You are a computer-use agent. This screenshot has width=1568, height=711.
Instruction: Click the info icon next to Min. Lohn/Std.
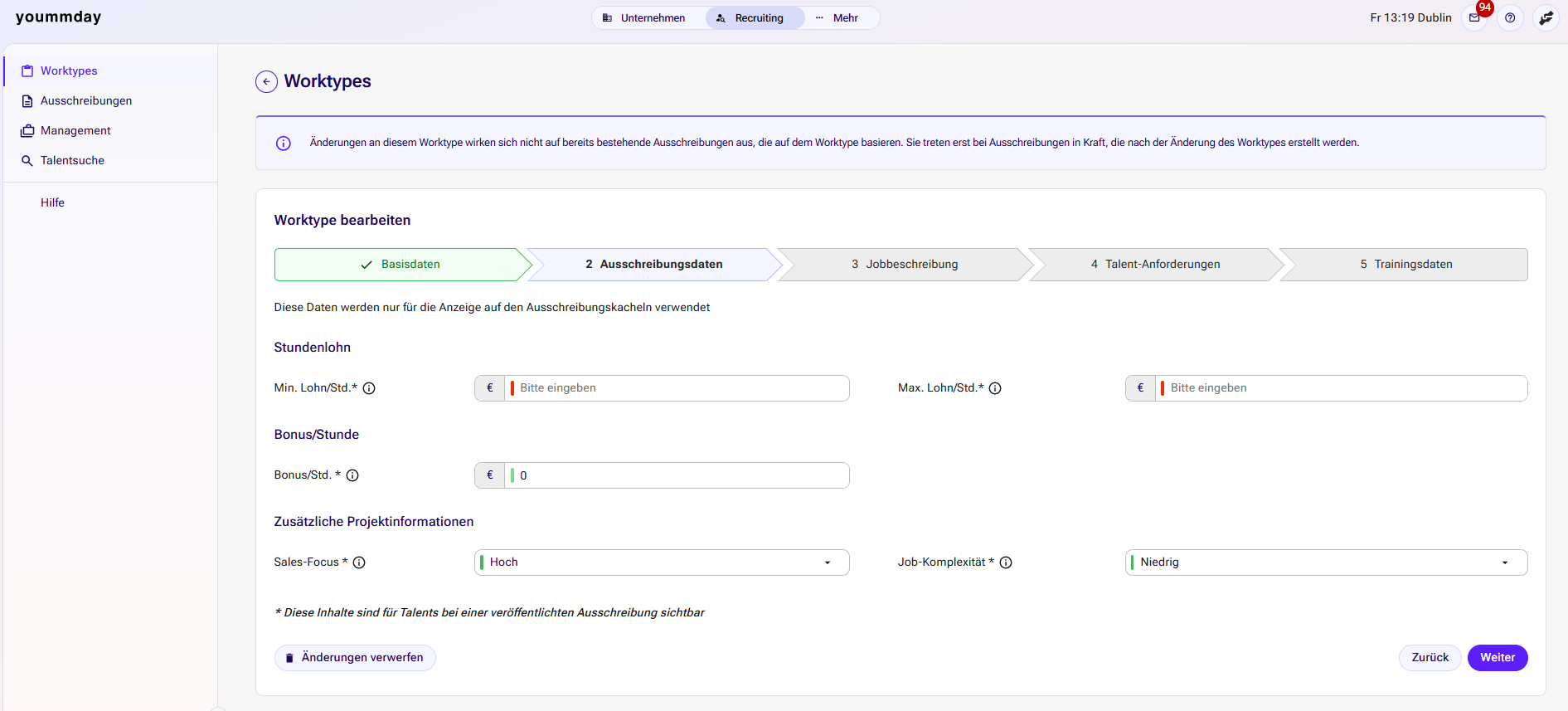[x=370, y=388]
